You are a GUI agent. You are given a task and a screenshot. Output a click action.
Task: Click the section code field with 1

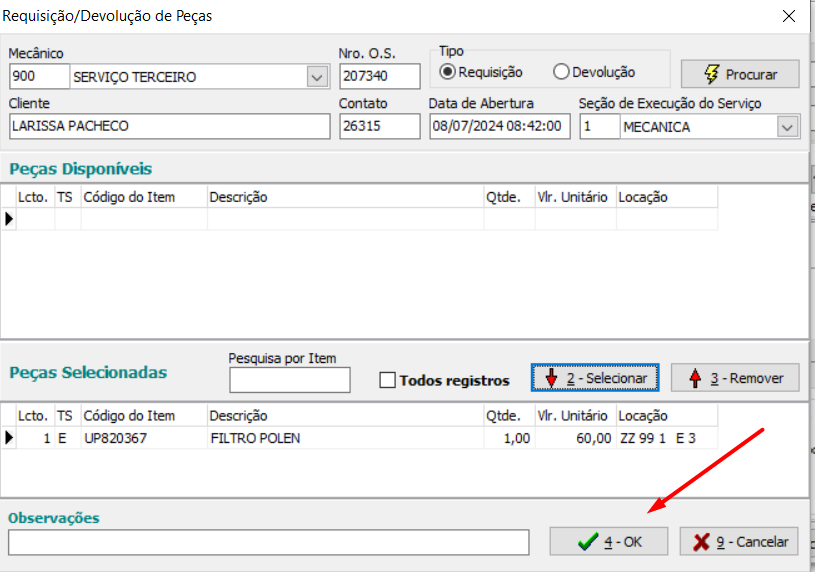point(600,126)
